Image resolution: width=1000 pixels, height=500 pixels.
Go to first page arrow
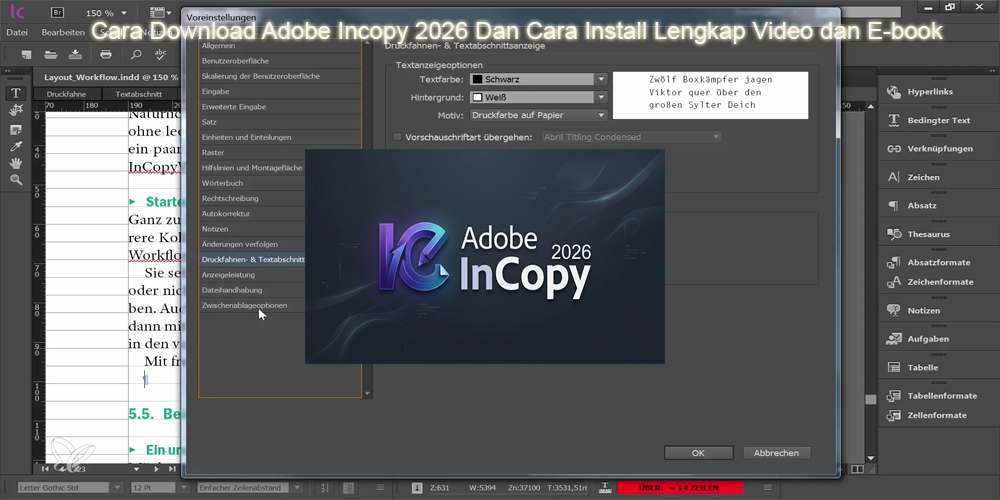click(x=45, y=469)
